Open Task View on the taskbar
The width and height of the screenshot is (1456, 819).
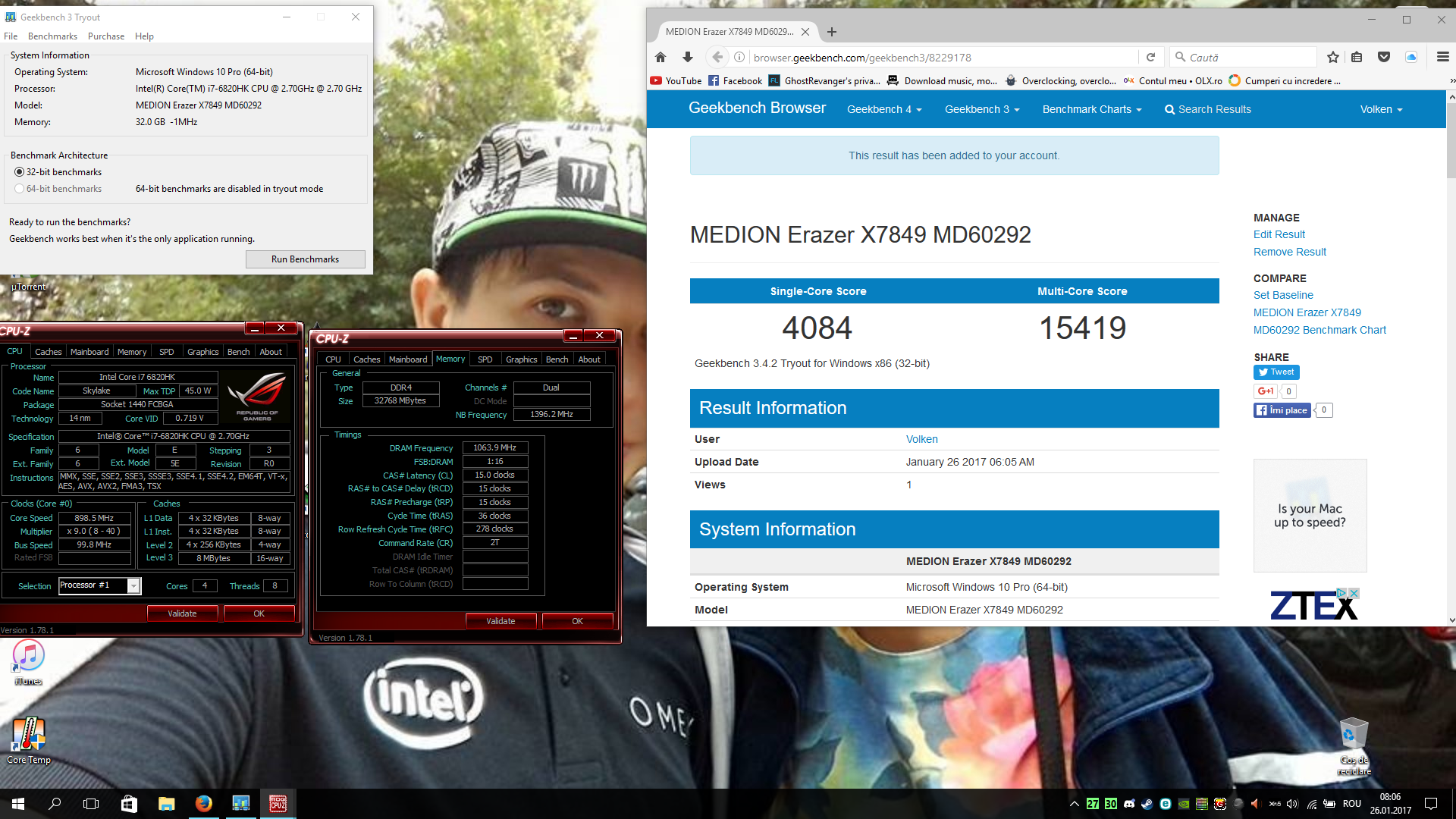pyautogui.click(x=91, y=804)
